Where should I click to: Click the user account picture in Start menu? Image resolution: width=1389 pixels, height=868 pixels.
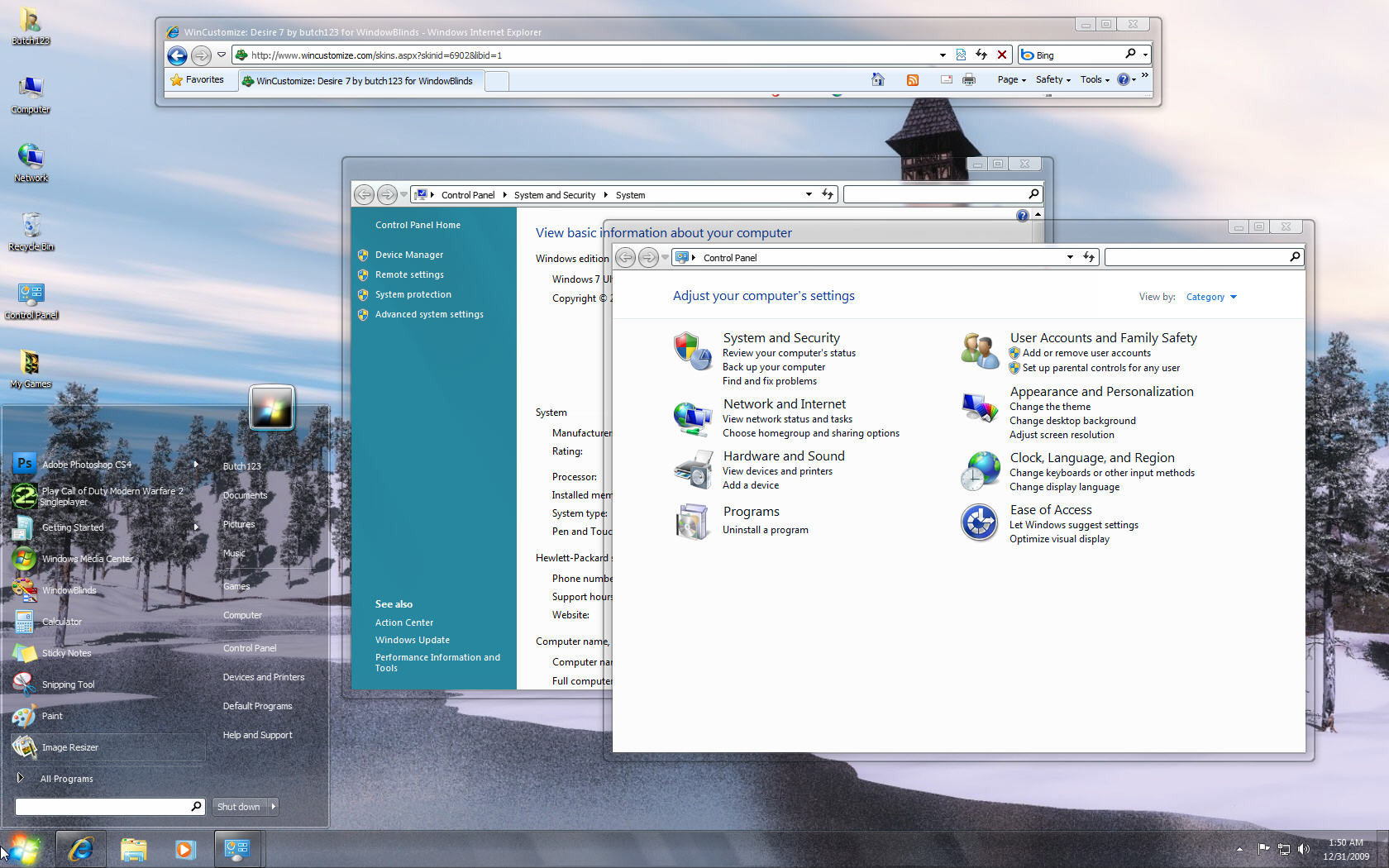(272, 408)
